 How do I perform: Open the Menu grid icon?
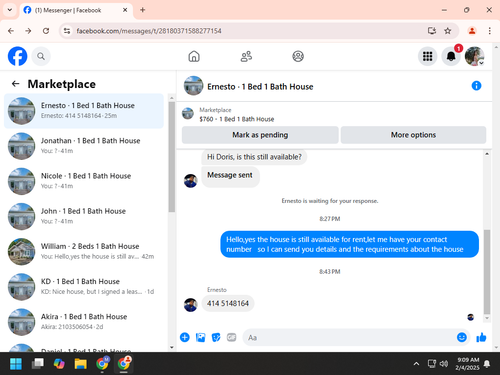point(427,56)
